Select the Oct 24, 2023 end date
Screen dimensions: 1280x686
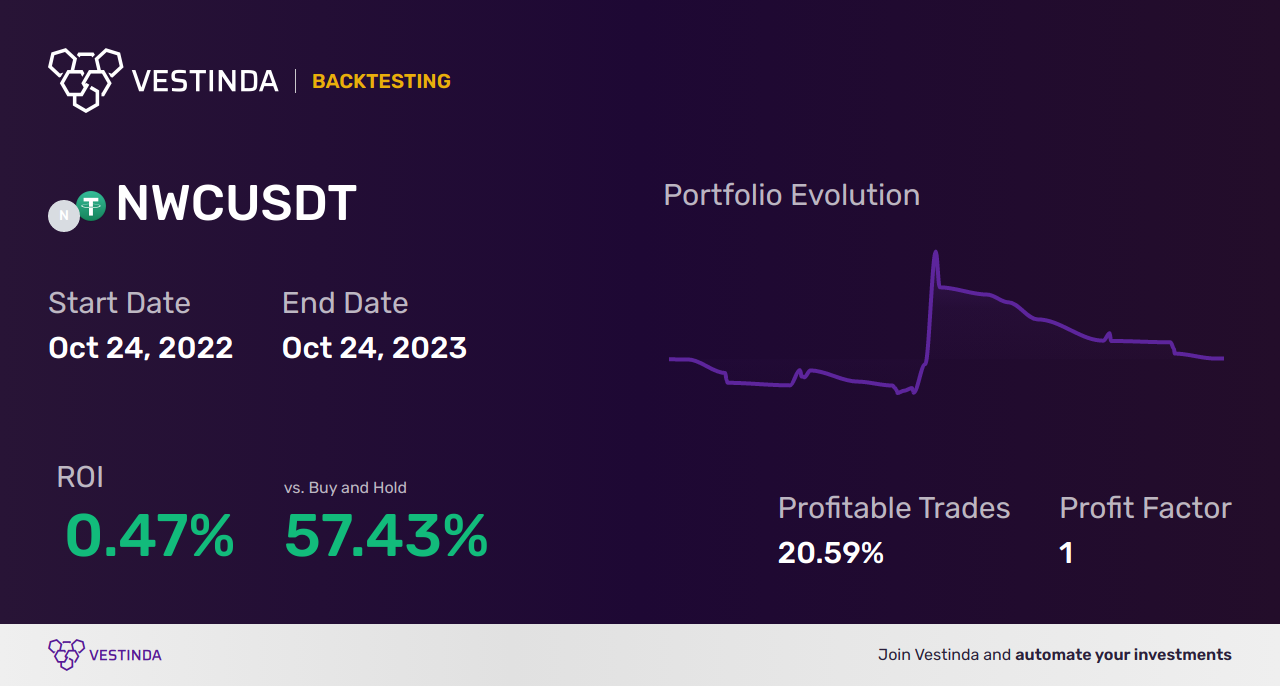[x=374, y=347]
